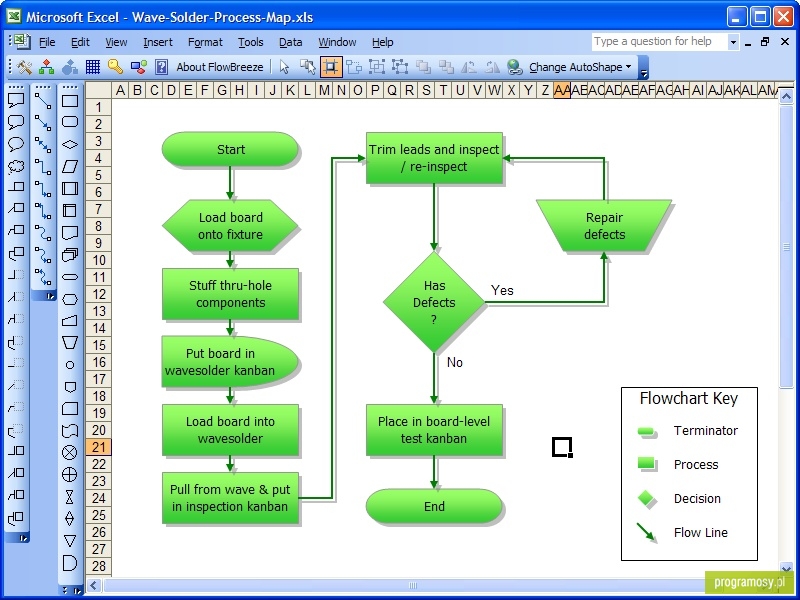The width and height of the screenshot is (800, 600).
Task: Click the Flowchart Key title text
Action: pos(689,398)
